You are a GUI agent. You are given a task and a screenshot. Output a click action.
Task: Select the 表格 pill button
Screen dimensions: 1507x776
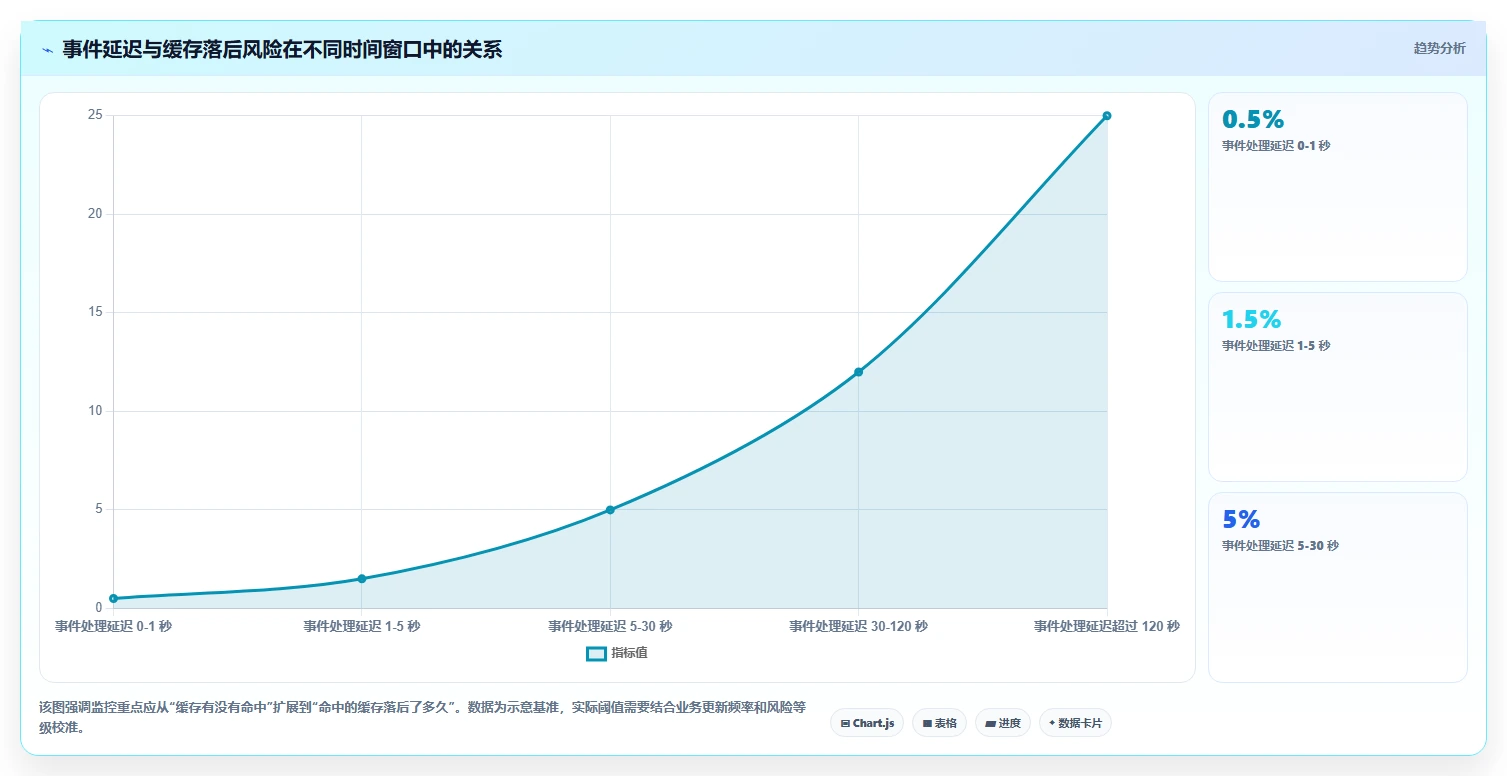click(x=939, y=722)
